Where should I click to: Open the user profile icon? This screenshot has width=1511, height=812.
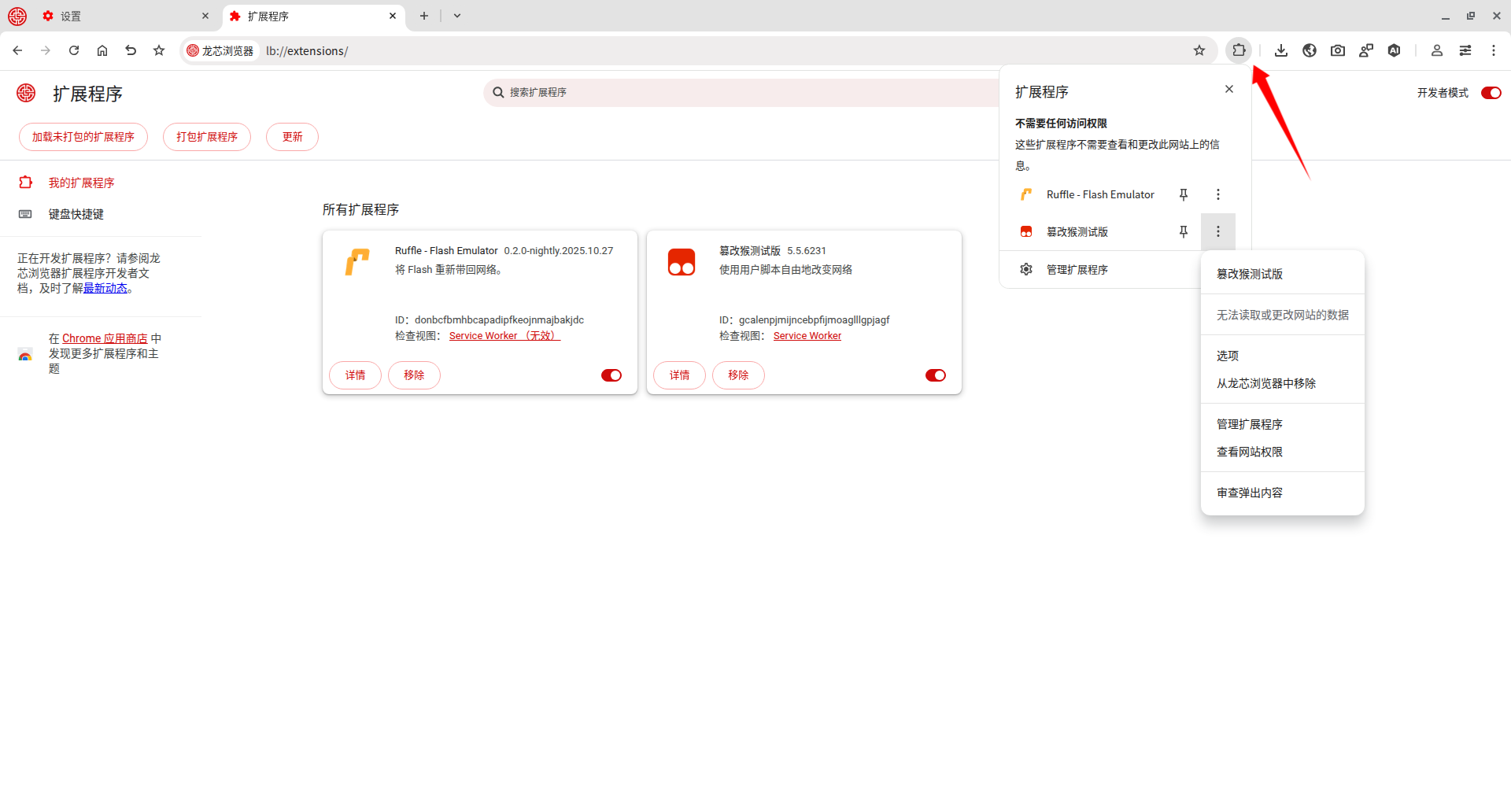point(1436,50)
